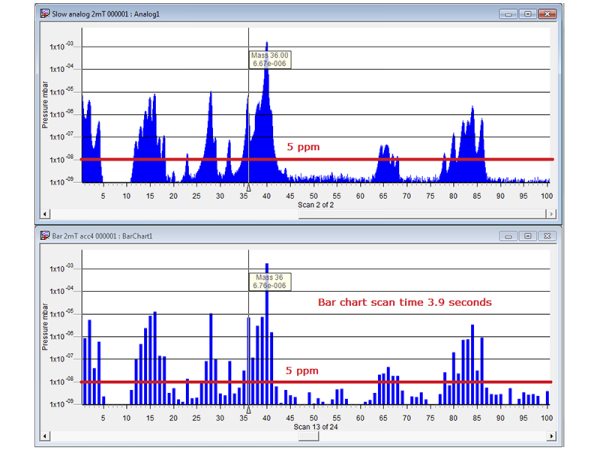Minimize the Slow analog Analog1 window
This screenshot has width=600, height=450.
click(x=508, y=14)
